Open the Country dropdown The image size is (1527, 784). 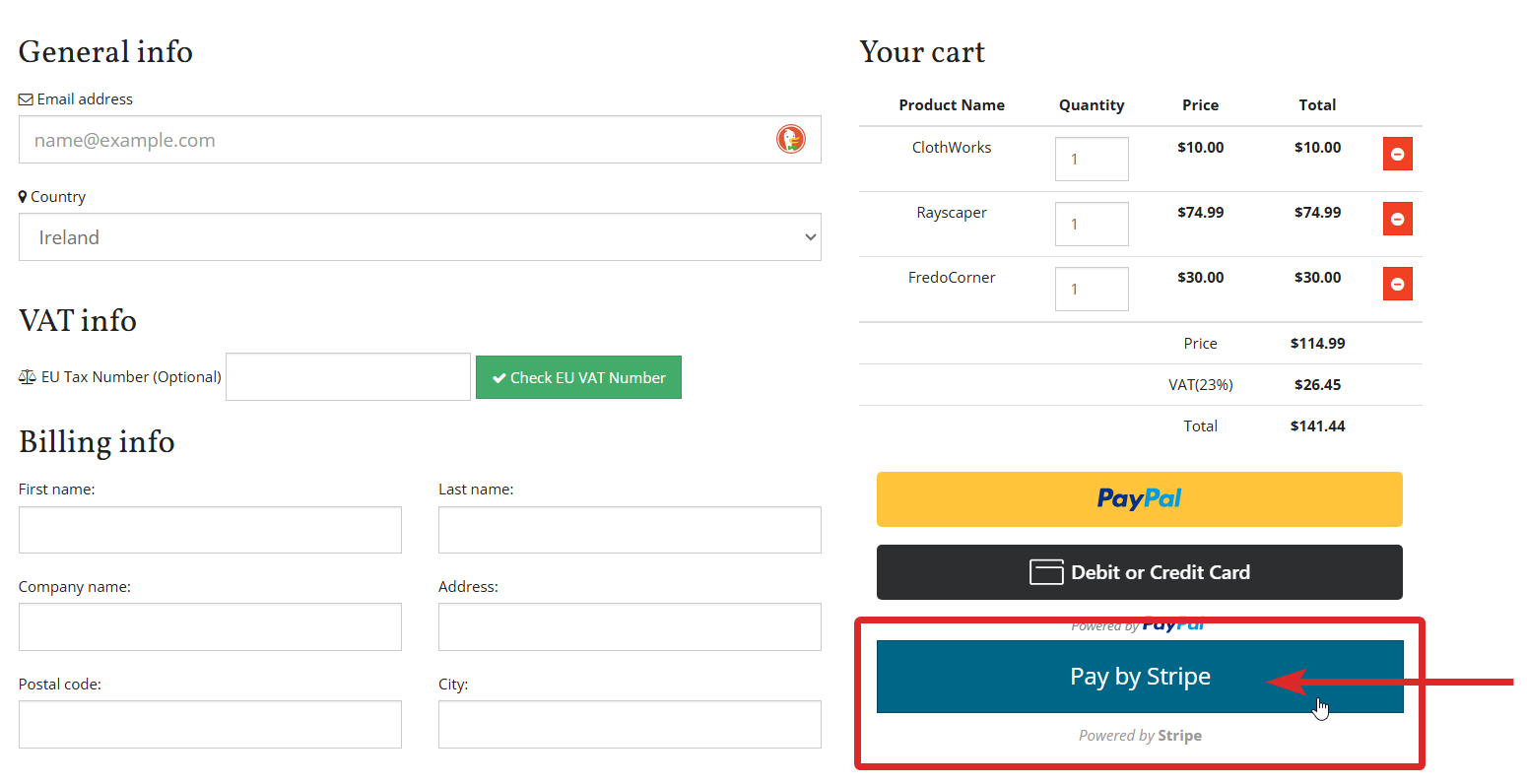click(x=420, y=237)
